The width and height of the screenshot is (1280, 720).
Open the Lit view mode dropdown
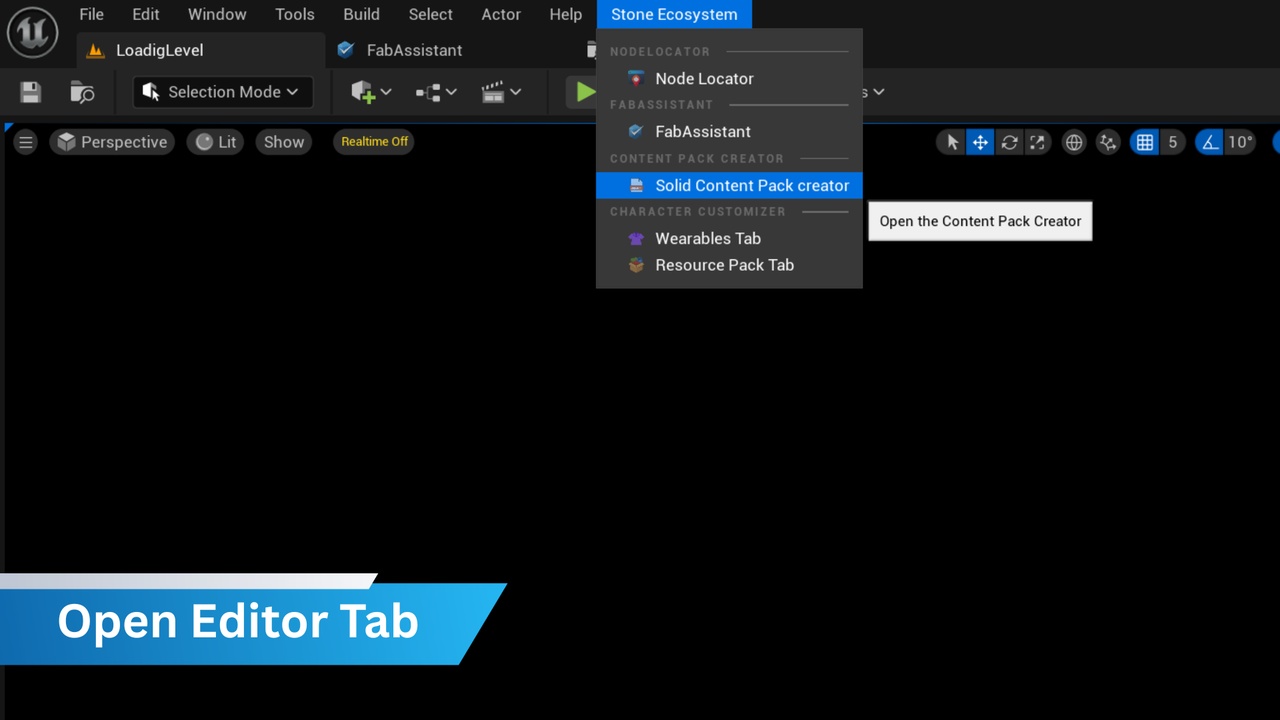216,142
